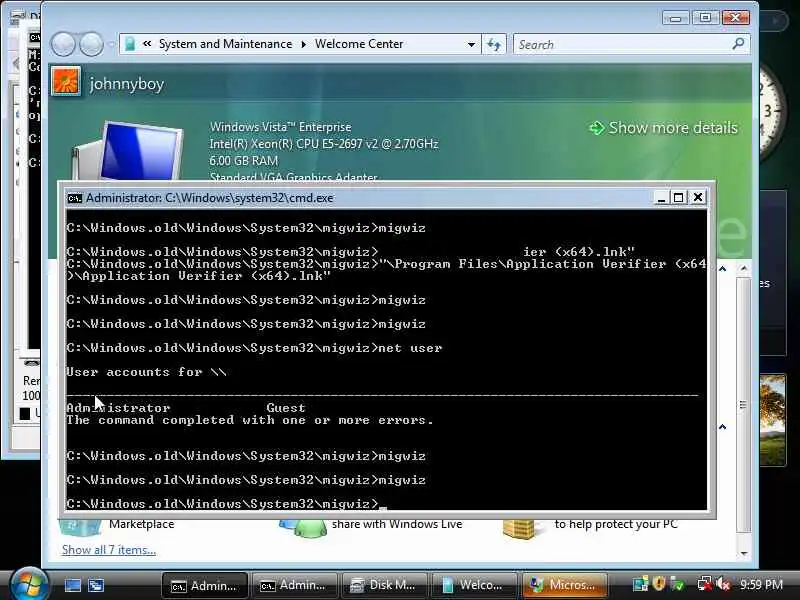Click the system clock 9:59 PM
Viewport: 800px width, 600px height.
pos(761,585)
